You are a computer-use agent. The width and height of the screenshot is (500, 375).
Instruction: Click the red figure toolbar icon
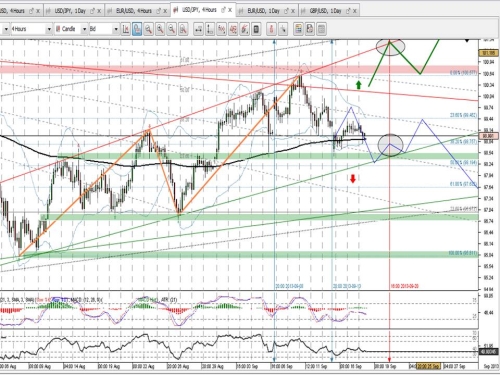coord(271,29)
